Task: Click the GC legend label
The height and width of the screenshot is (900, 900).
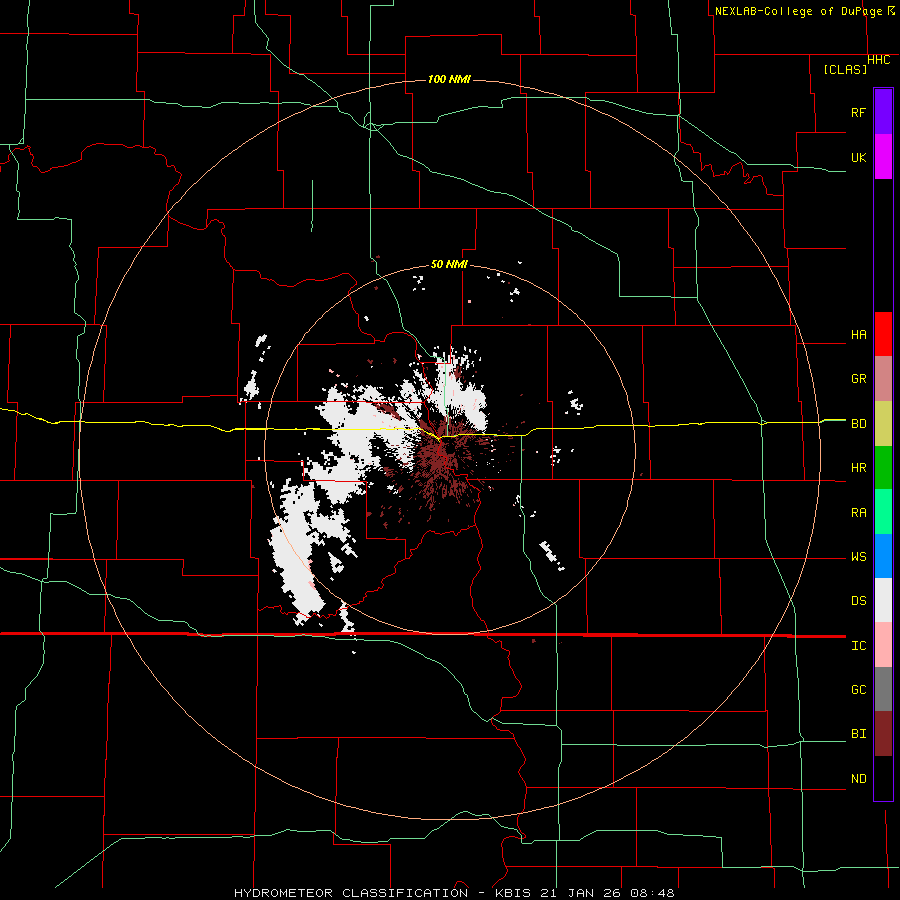Action: pyautogui.click(x=859, y=690)
